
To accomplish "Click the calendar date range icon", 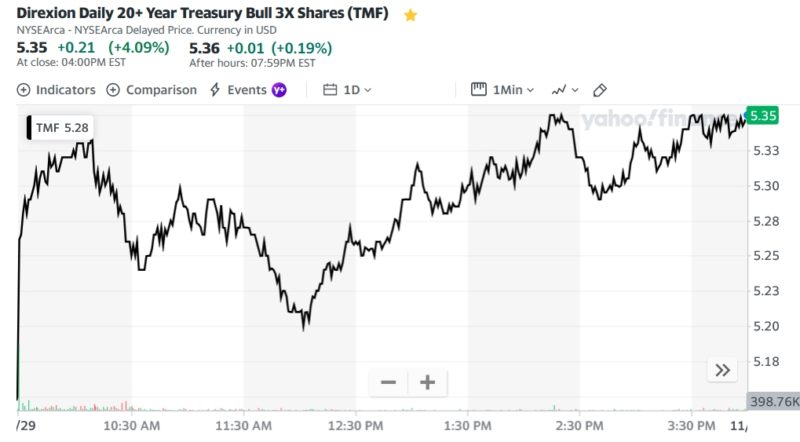I will click(330, 90).
